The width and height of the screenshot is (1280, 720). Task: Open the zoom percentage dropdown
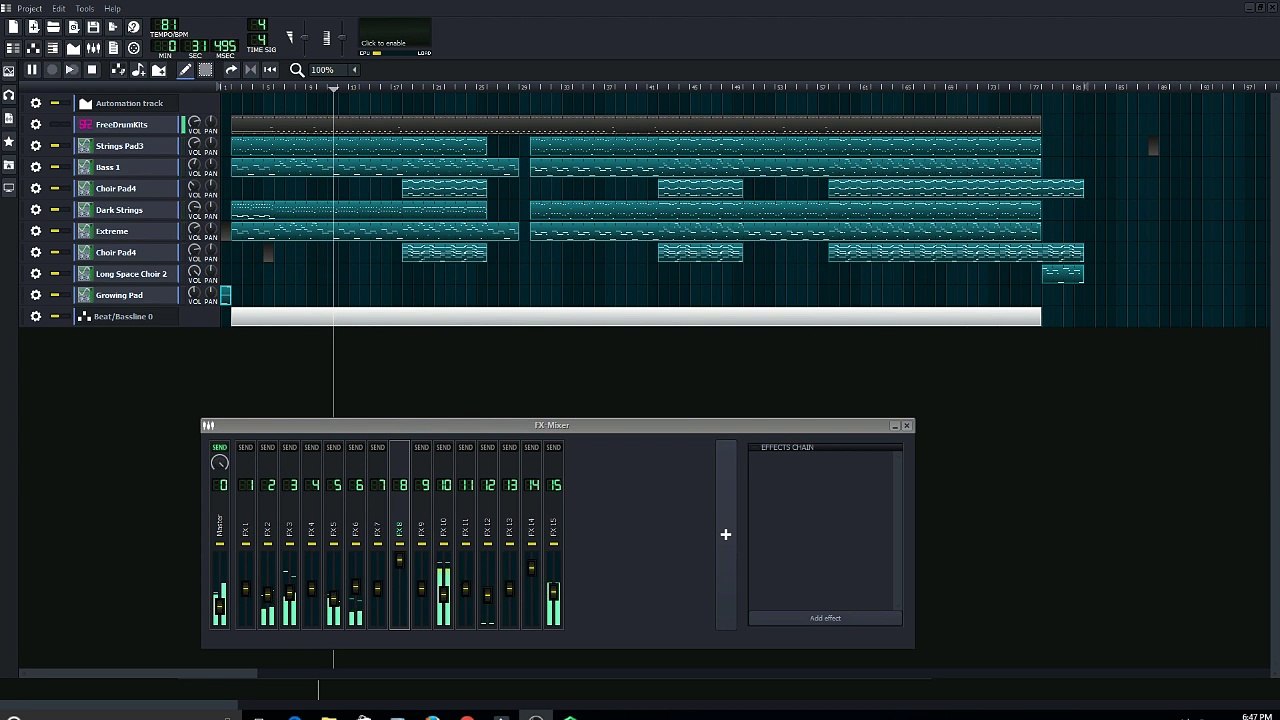(x=353, y=70)
